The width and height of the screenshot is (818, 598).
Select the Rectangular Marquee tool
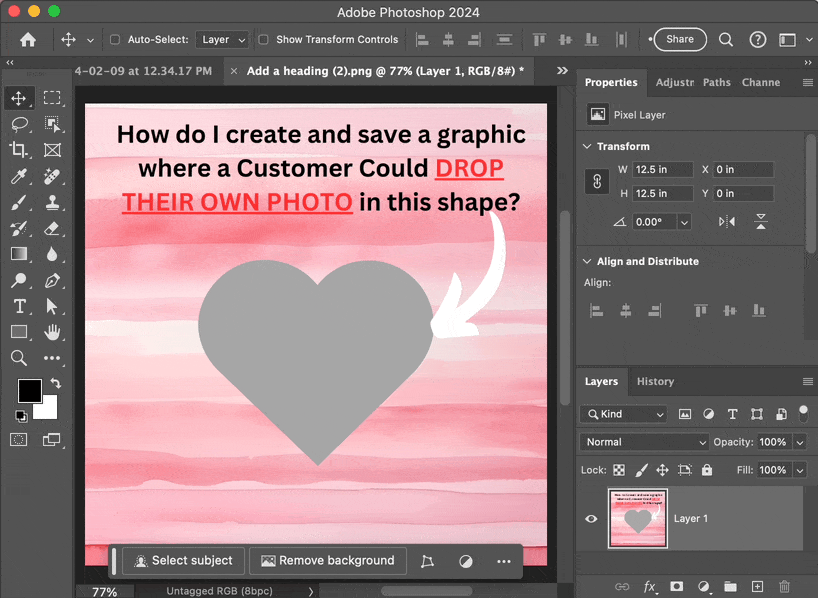pos(52,98)
